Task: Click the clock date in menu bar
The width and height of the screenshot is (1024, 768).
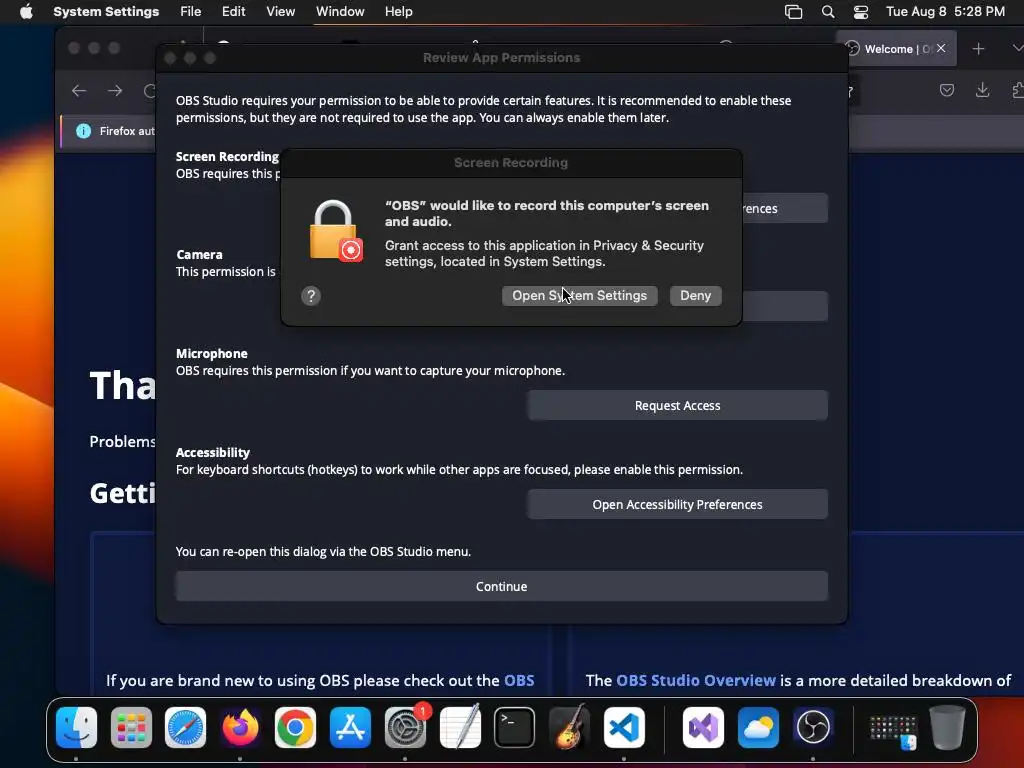Action: (x=945, y=12)
